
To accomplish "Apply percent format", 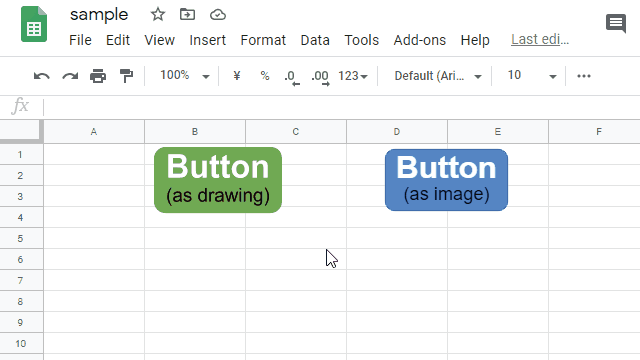I will 265,76.
